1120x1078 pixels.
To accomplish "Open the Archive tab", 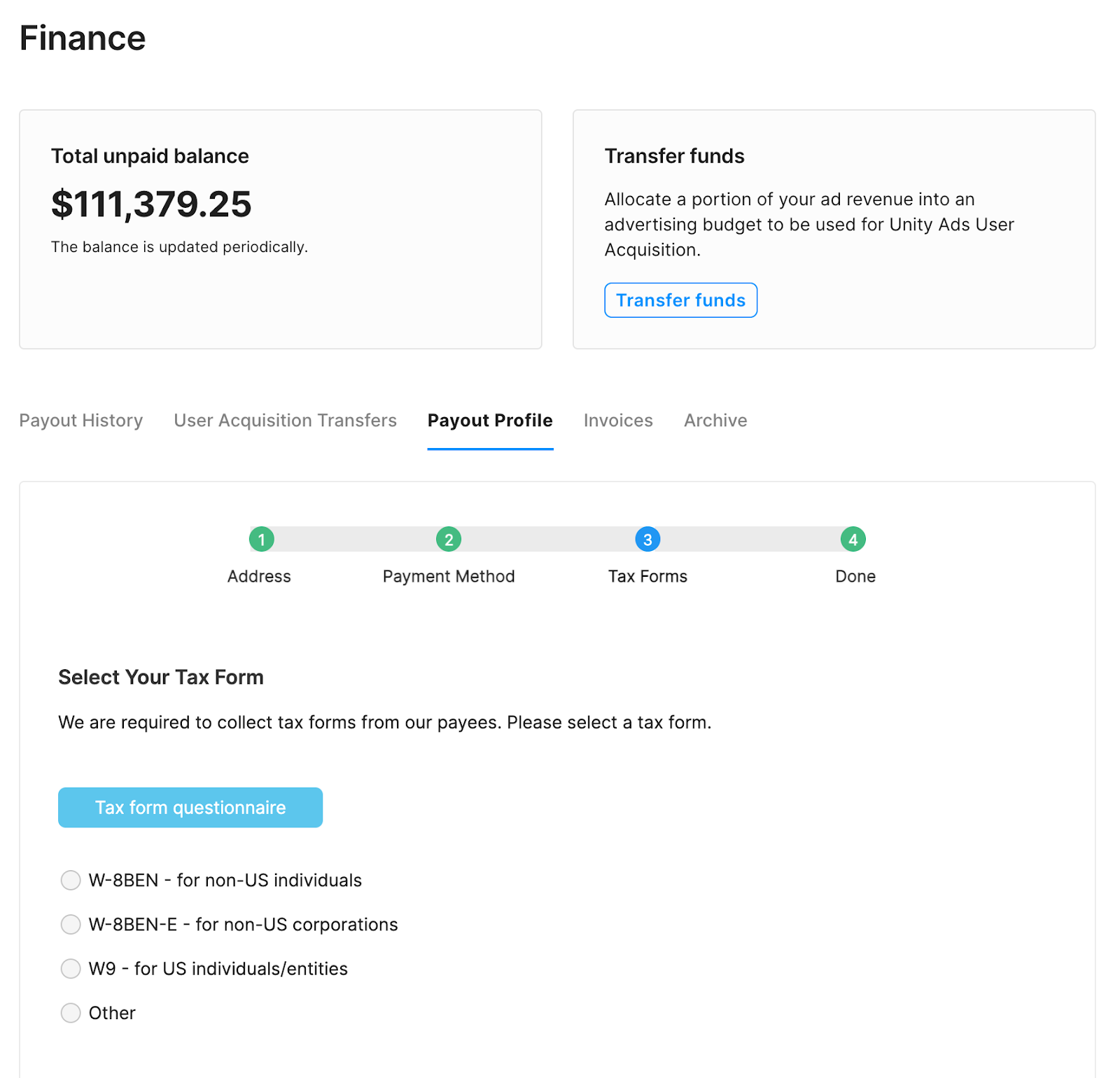I will [715, 420].
